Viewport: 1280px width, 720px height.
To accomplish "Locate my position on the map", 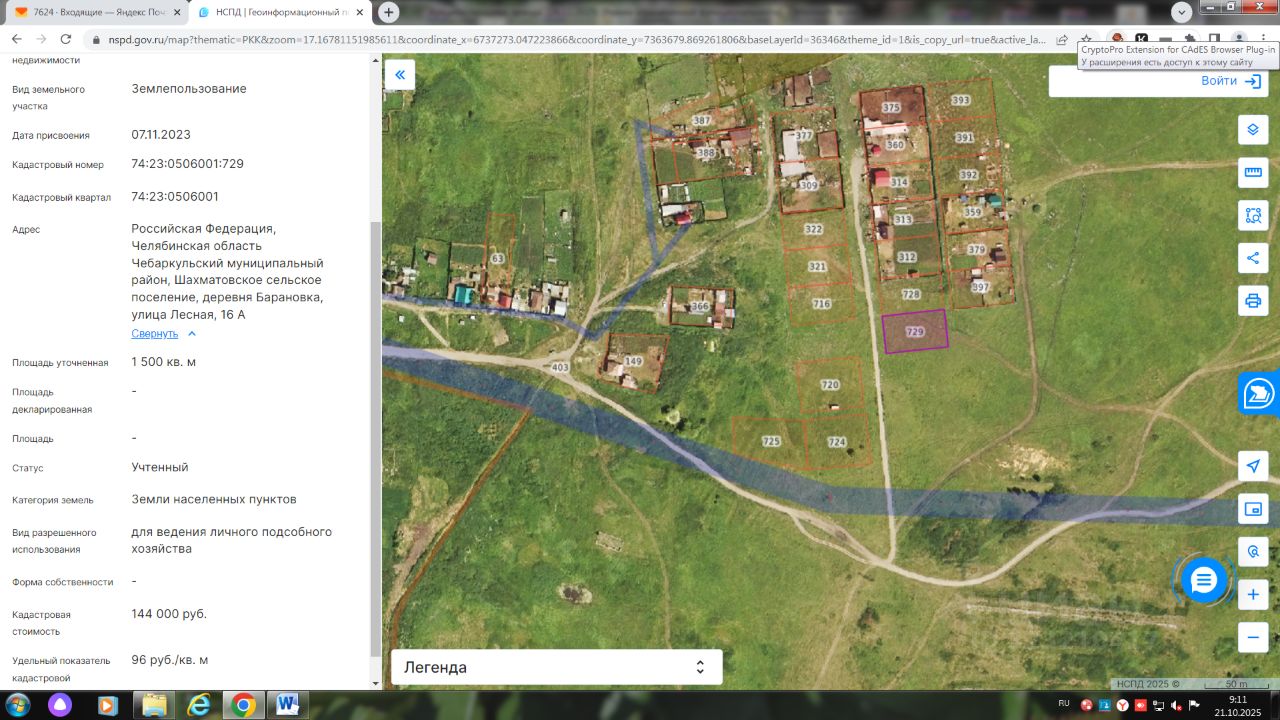I will coord(1253,466).
